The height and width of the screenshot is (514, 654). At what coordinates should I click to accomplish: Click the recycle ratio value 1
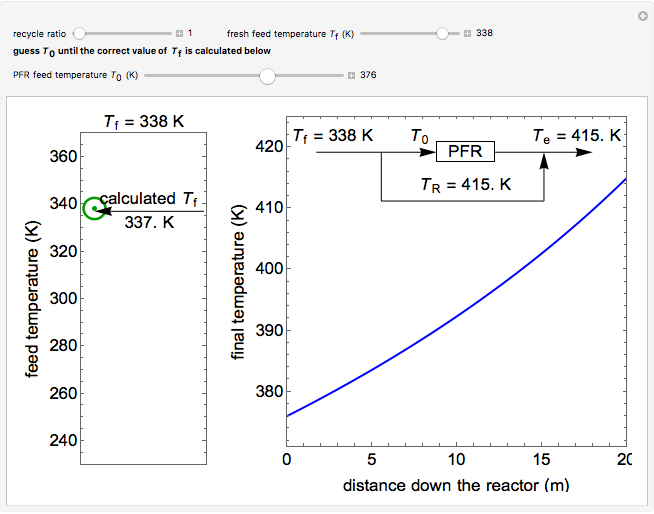click(x=191, y=33)
